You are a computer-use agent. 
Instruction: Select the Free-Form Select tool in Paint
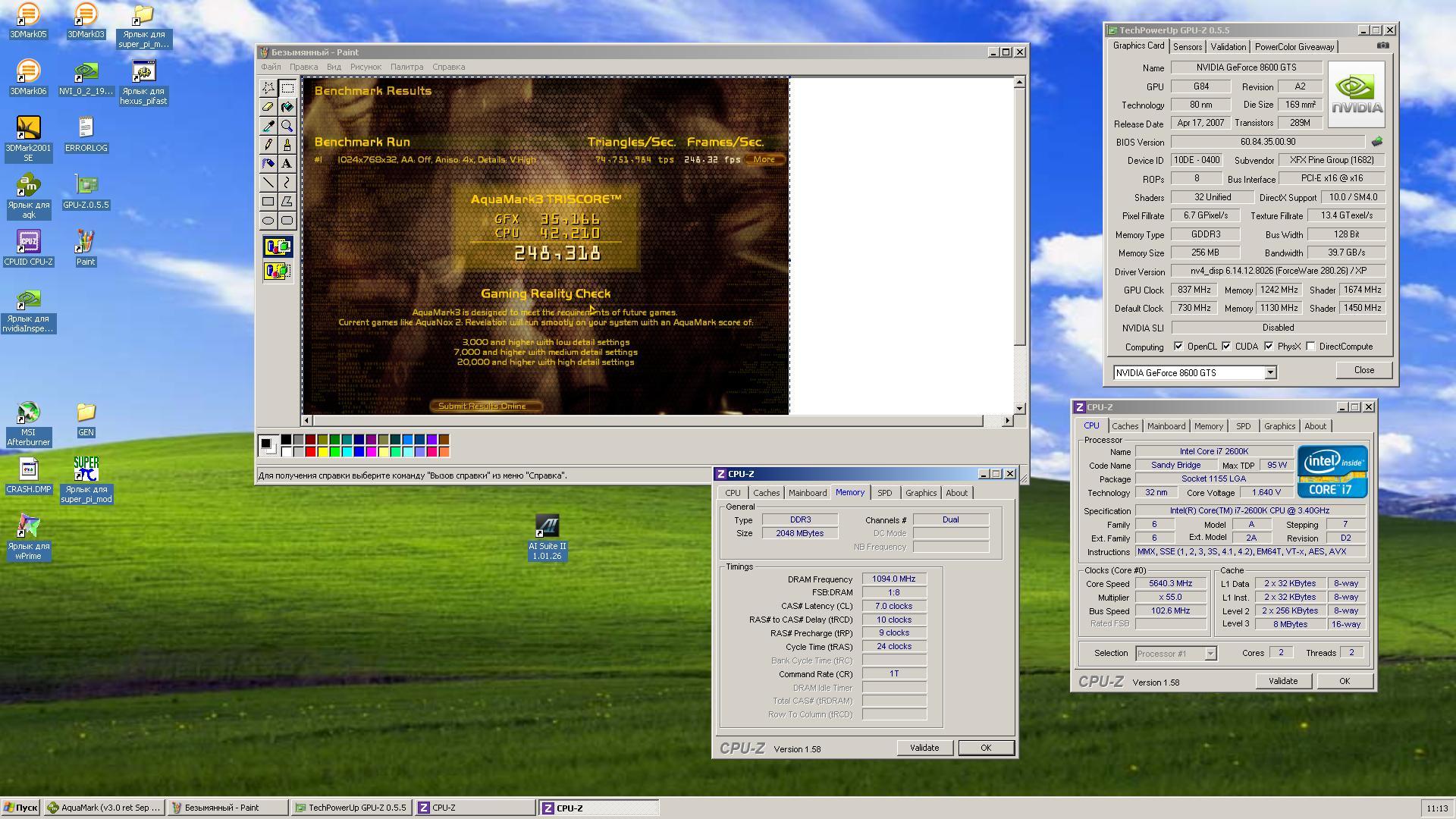(268, 88)
